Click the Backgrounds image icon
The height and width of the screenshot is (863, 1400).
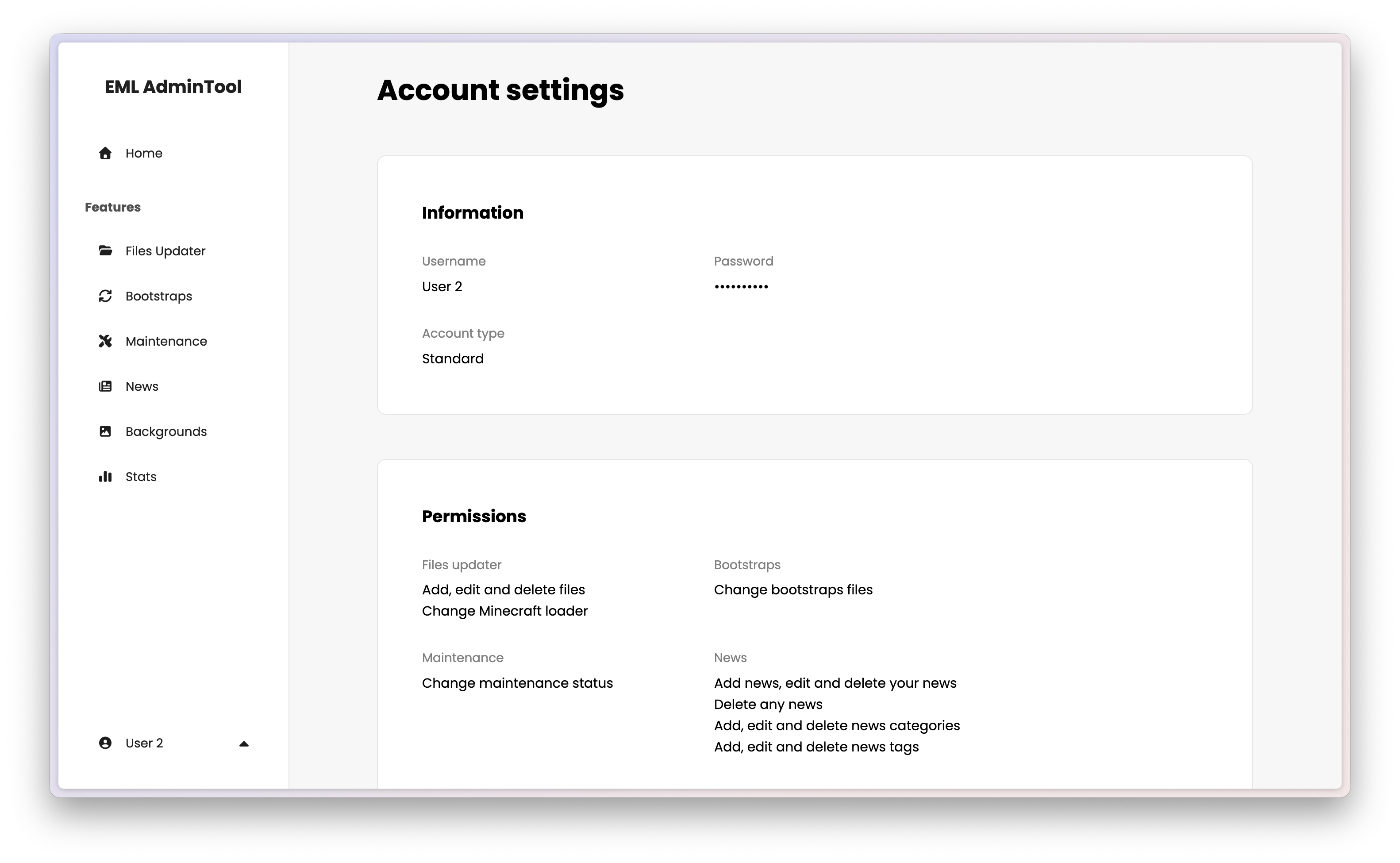coord(105,431)
